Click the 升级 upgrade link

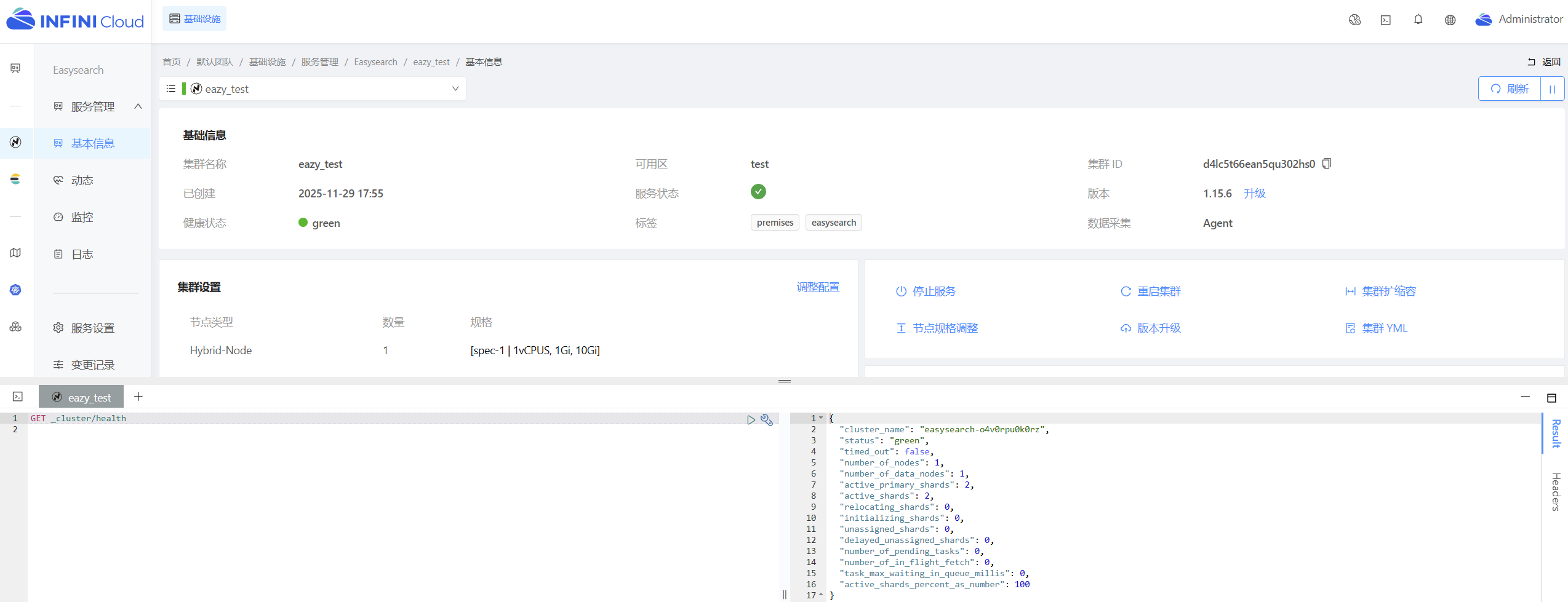coord(1254,193)
